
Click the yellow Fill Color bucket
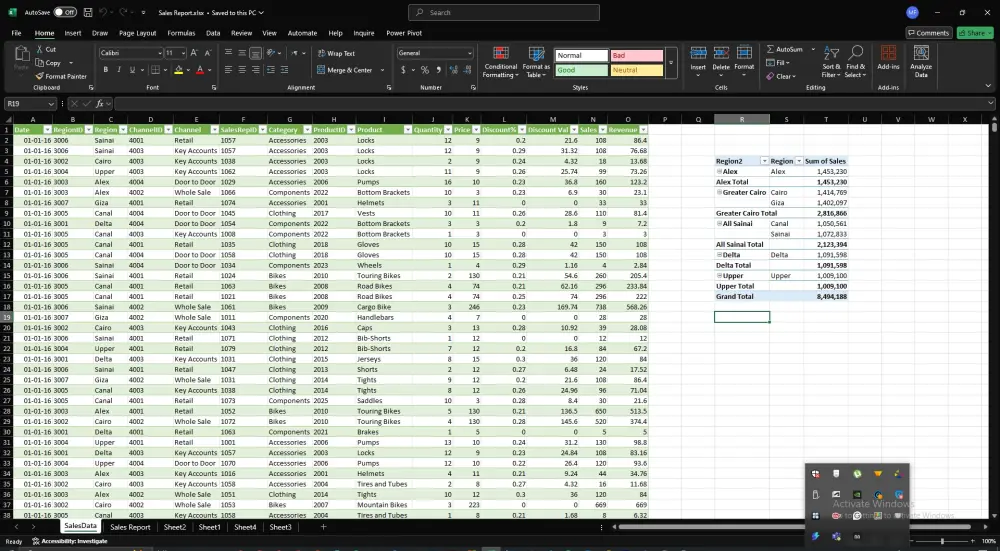179,70
